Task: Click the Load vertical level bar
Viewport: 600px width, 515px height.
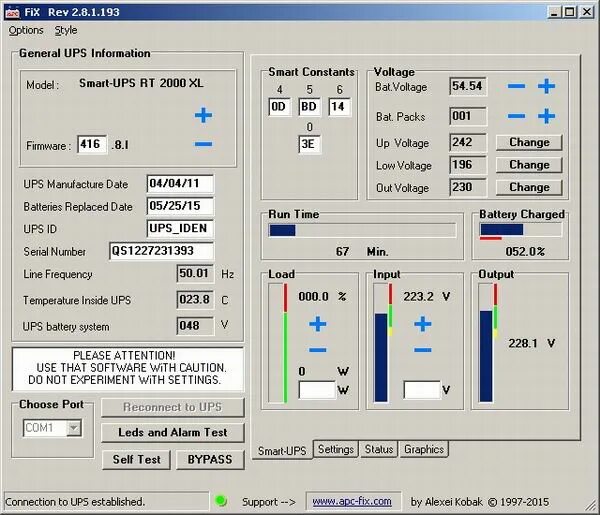Action: [278, 343]
